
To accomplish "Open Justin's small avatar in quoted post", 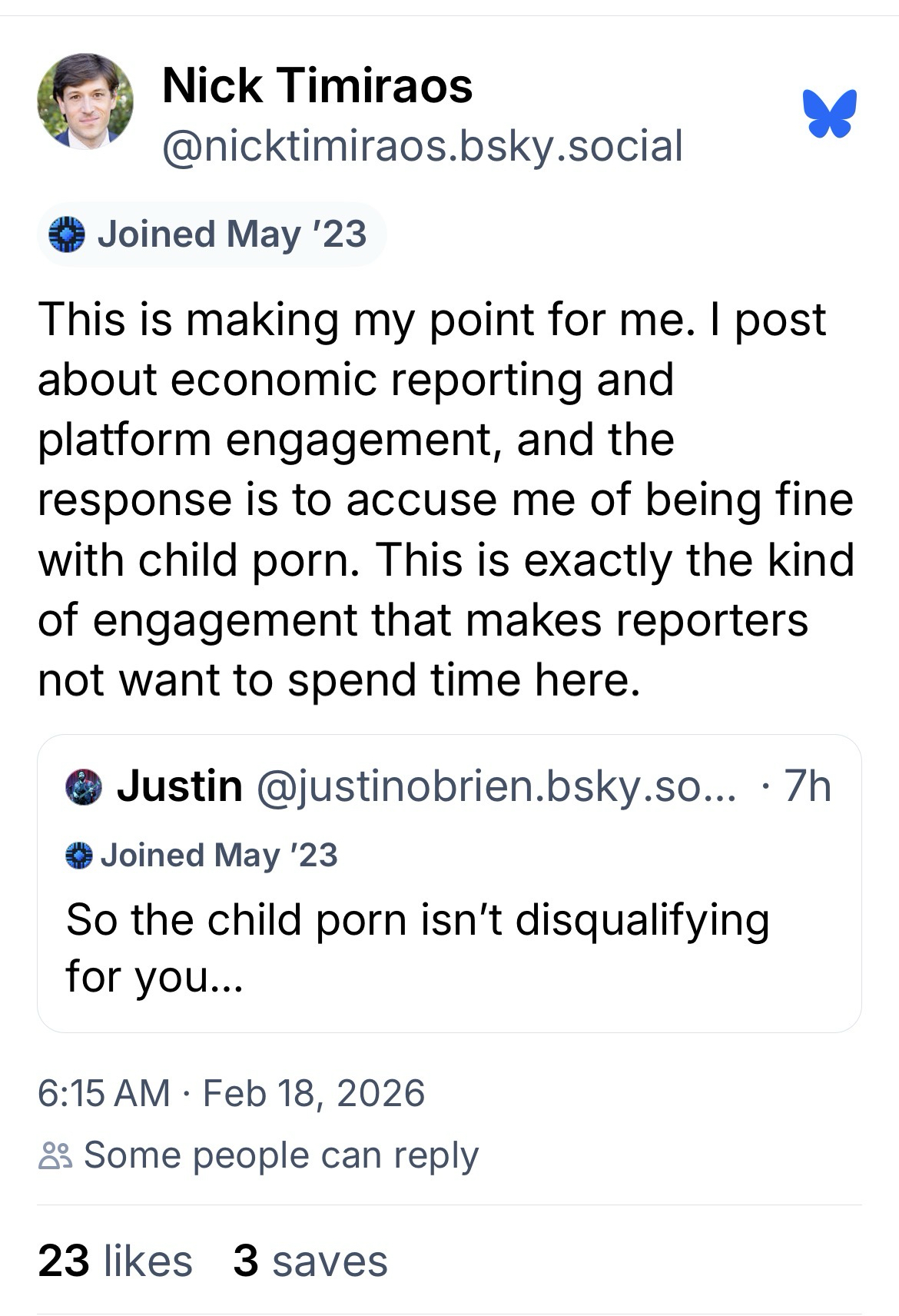I will pyautogui.click(x=84, y=786).
